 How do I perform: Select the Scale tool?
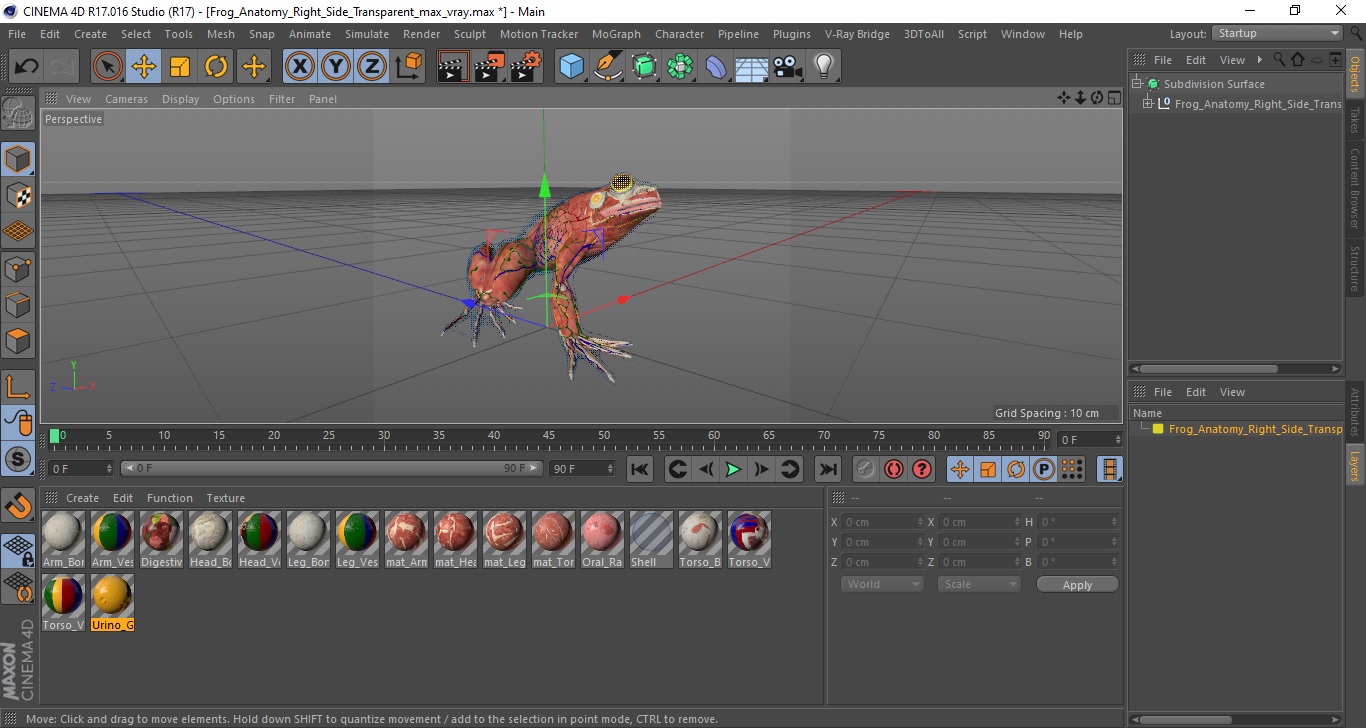(x=180, y=67)
